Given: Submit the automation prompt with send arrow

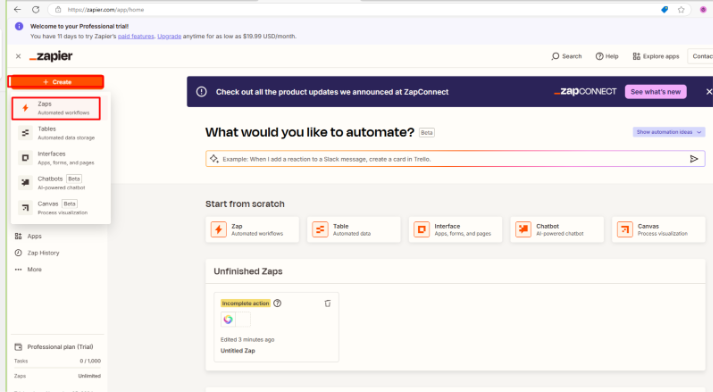Looking at the screenshot, I should 694,159.
